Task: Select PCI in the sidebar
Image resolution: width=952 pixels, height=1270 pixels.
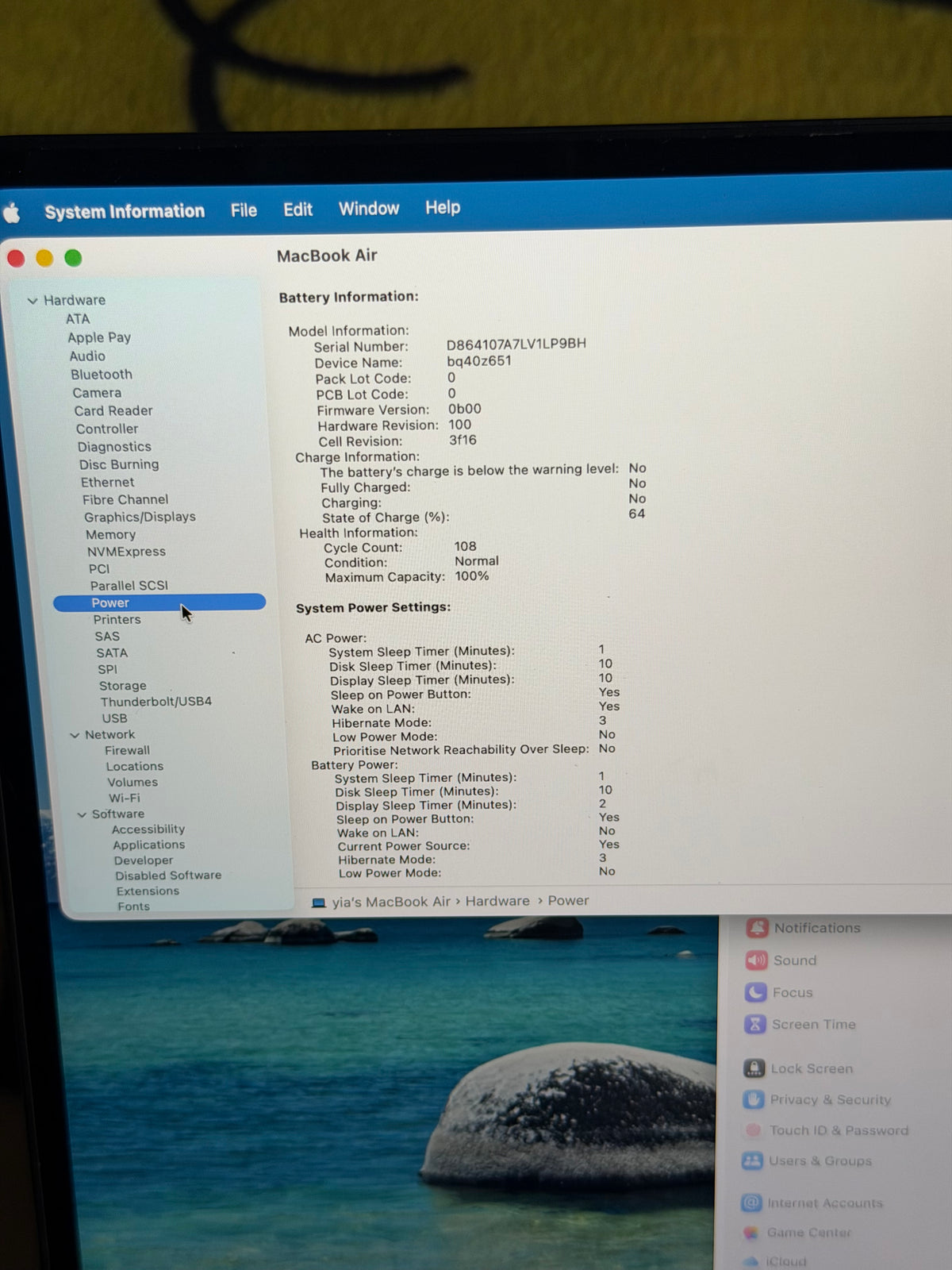Action: pos(99,569)
